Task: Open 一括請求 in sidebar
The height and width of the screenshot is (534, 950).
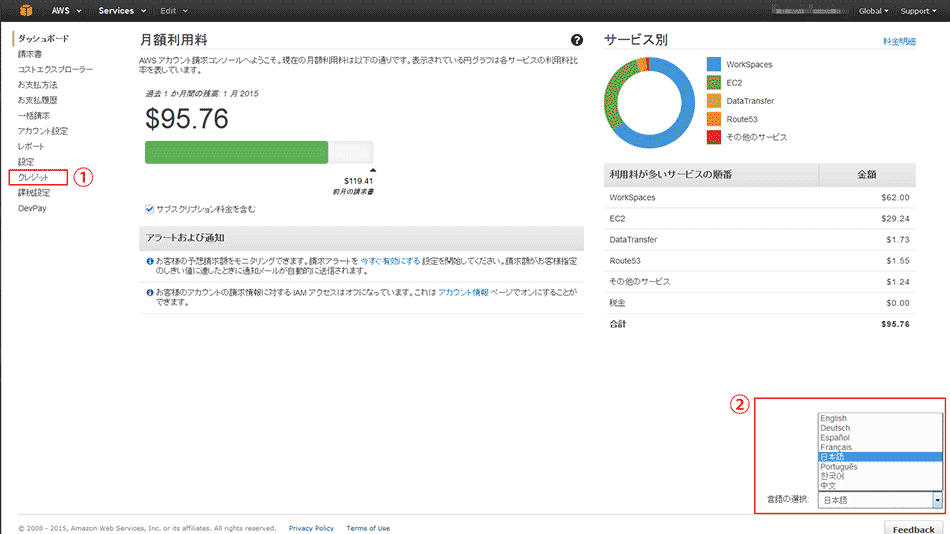Action: click(x=34, y=116)
